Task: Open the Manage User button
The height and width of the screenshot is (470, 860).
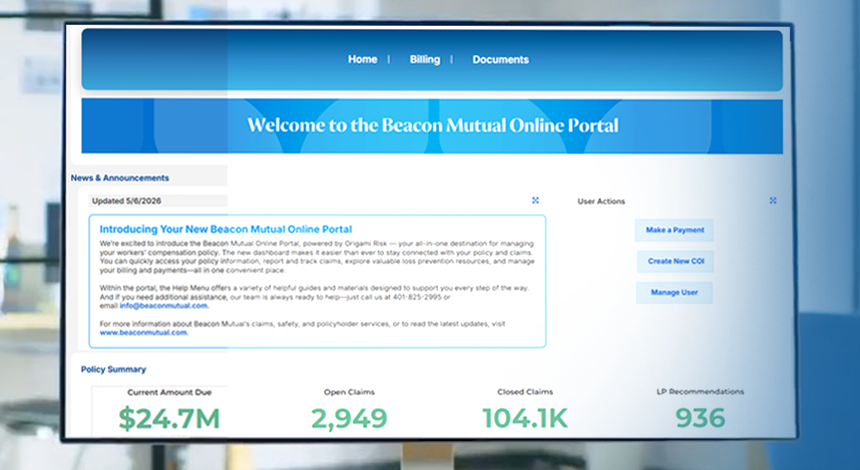Action: [675, 293]
